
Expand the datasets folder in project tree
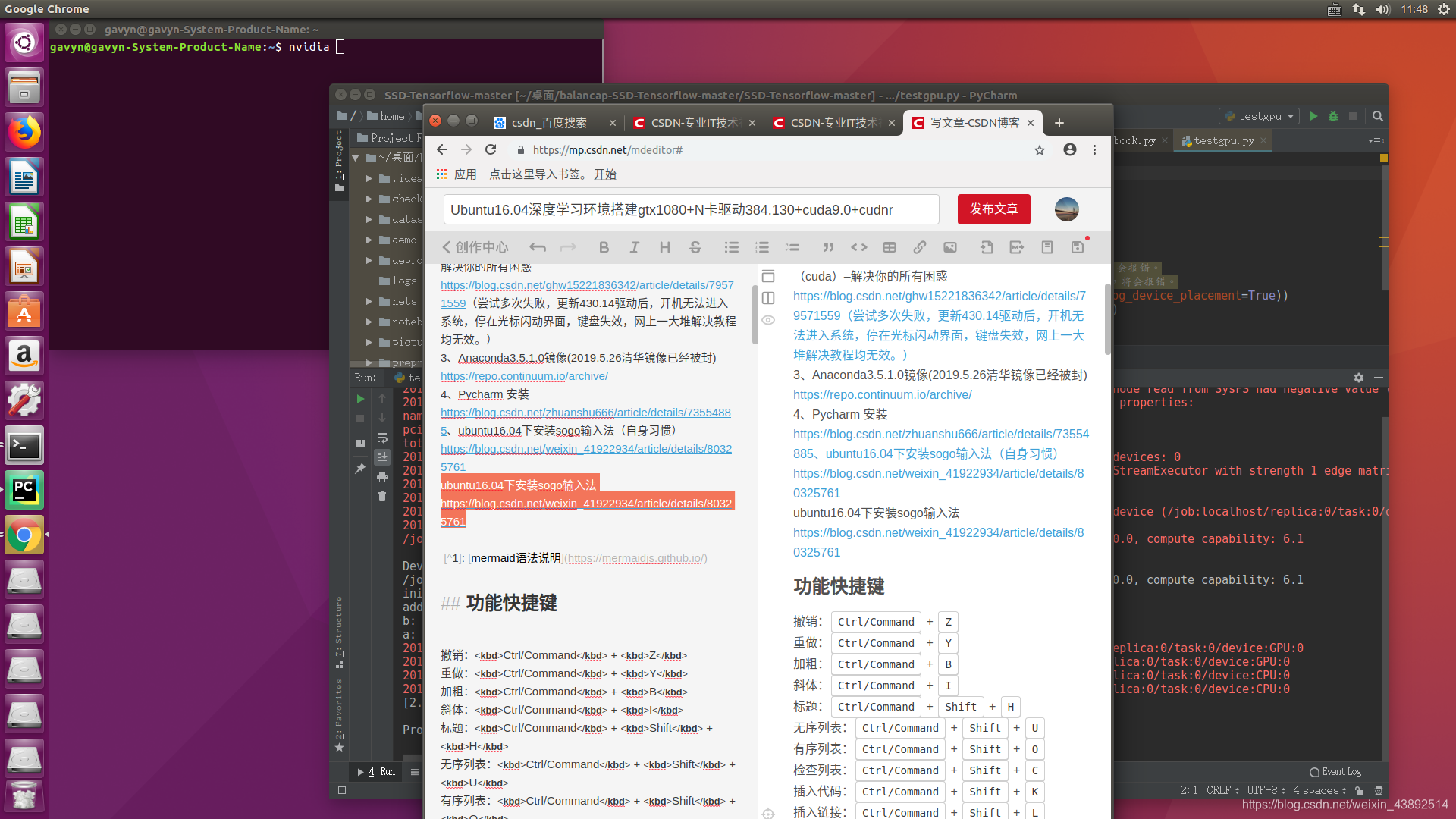click(369, 220)
